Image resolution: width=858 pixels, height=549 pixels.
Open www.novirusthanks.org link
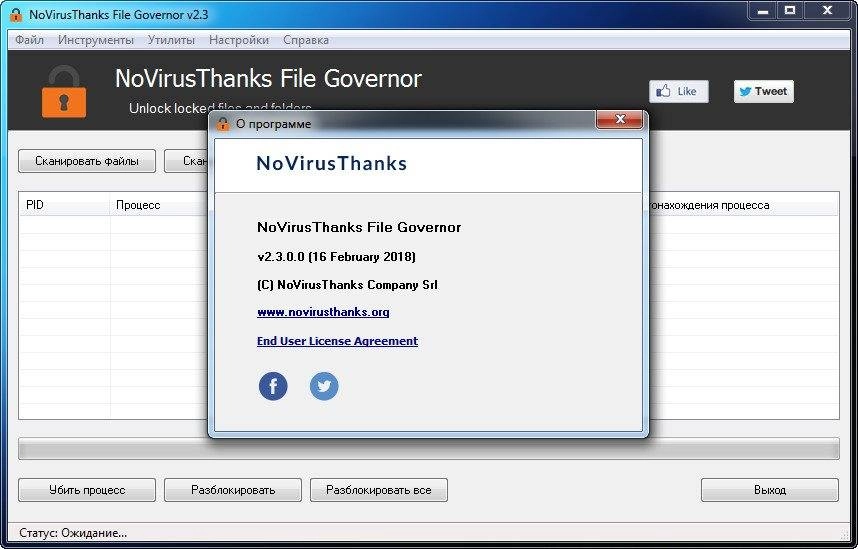pyautogui.click(x=323, y=312)
